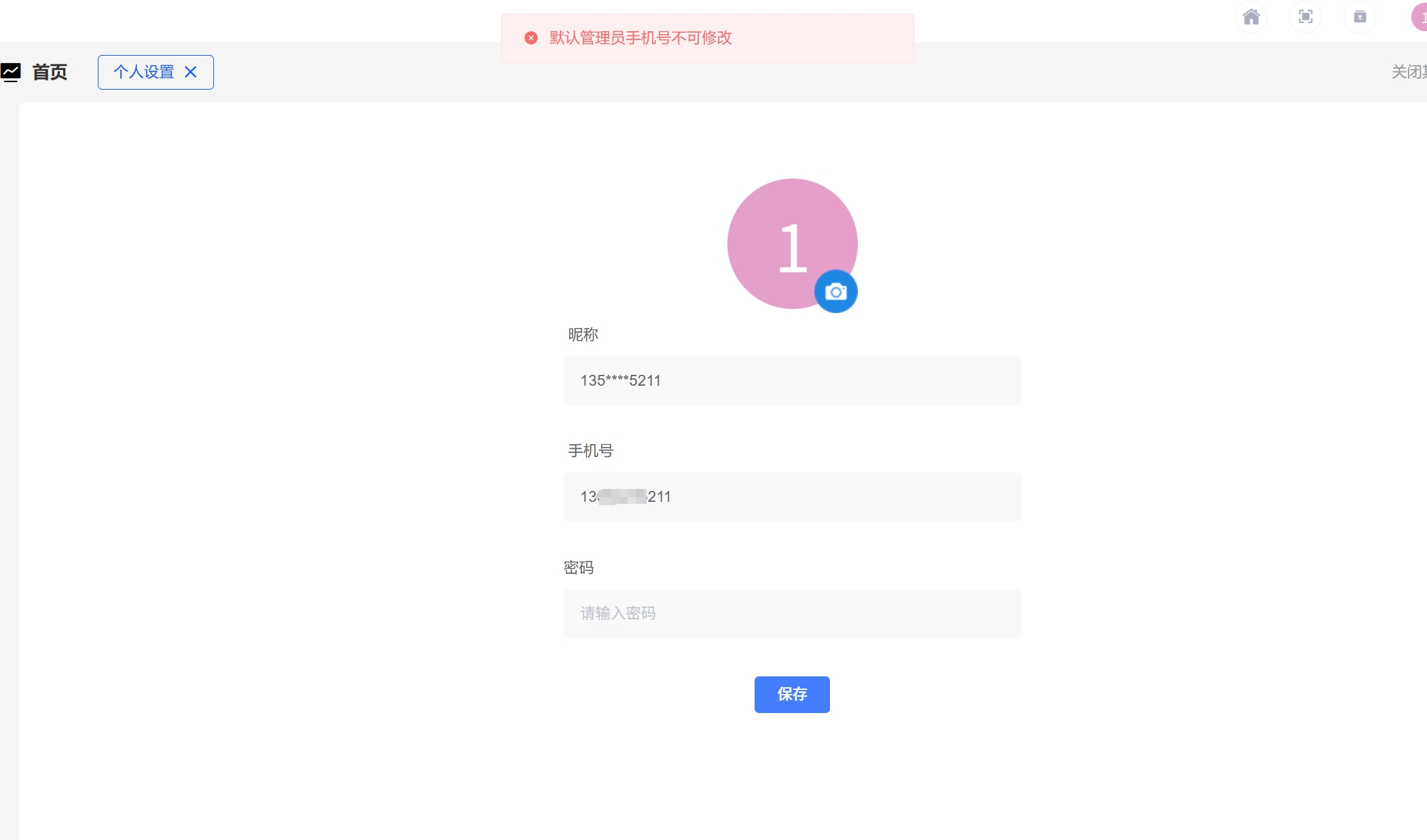Focus the 手机号 input field
1427x840 pixels.
(x=792, y=497)
